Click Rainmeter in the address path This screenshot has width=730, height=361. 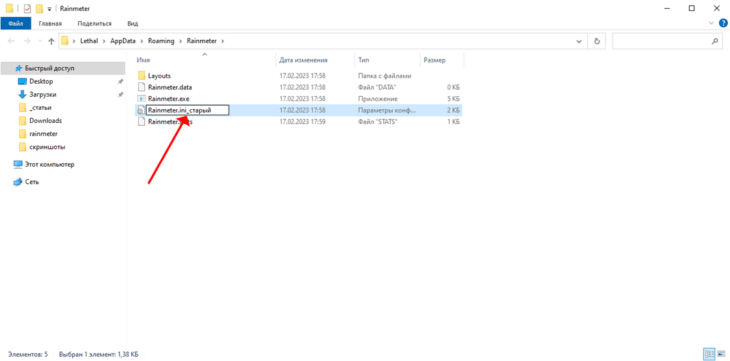click(x=202, y=41)
